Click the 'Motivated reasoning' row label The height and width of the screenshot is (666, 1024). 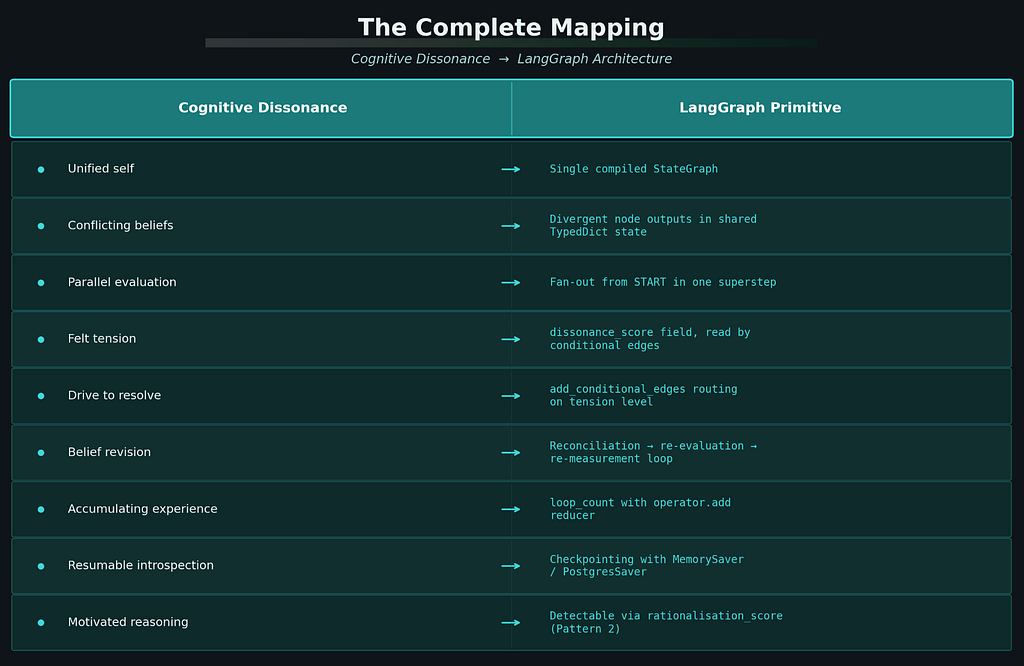point(128,622)
